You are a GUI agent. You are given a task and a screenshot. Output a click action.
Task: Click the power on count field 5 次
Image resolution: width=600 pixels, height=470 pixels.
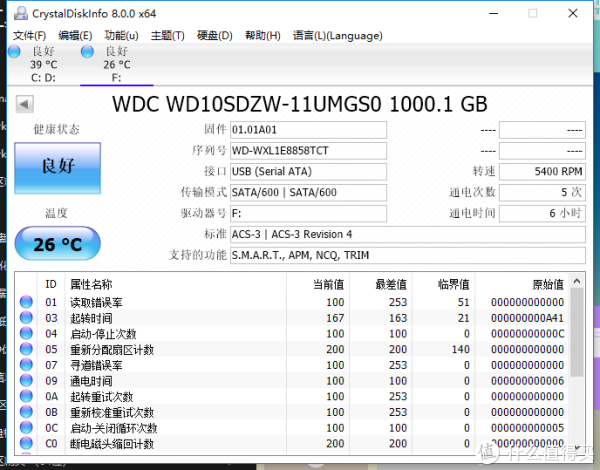coord(542,193)
